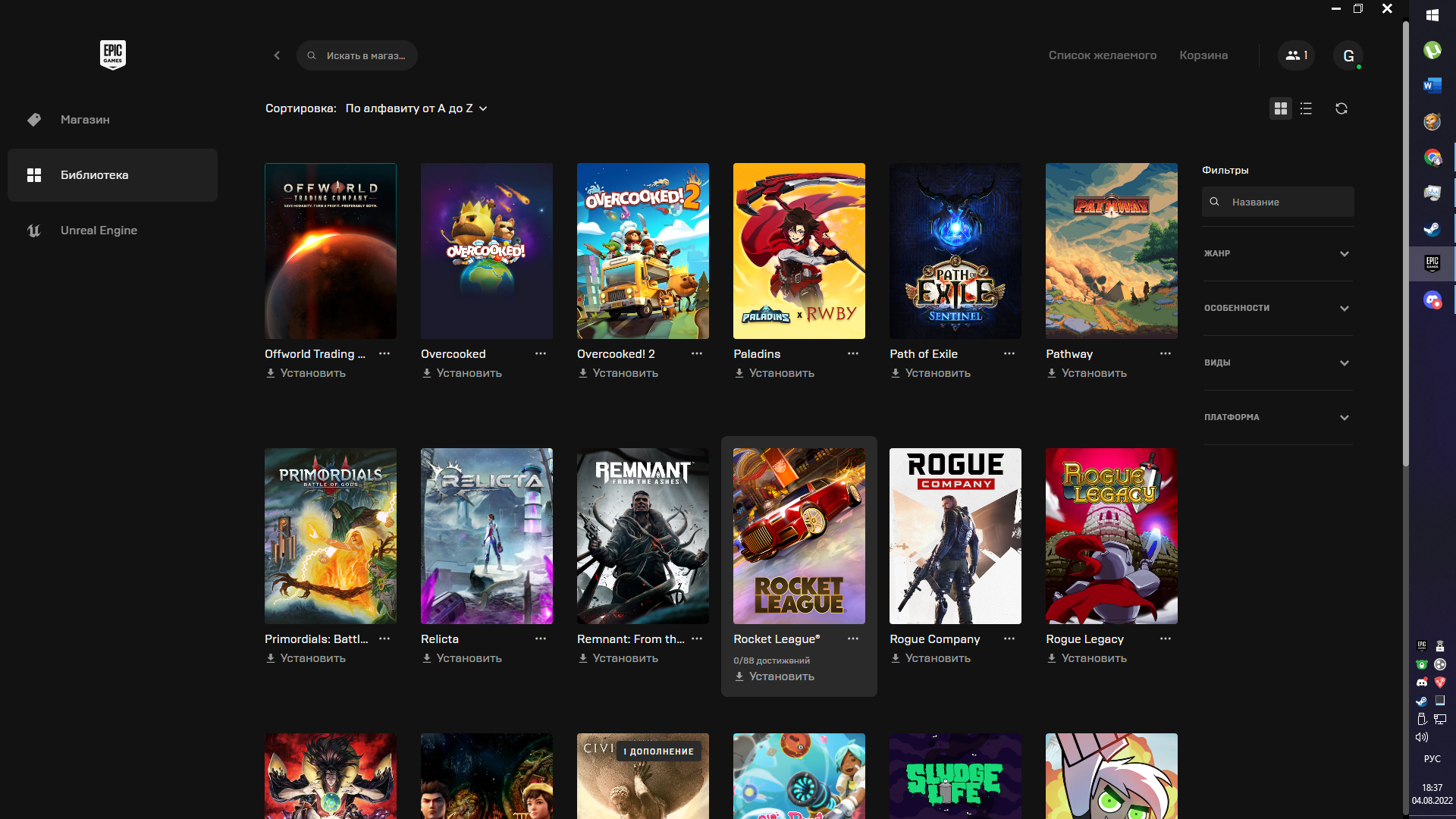Open the Магазин section
Viewport: 1456px width, 819px height.
(112, 120)
